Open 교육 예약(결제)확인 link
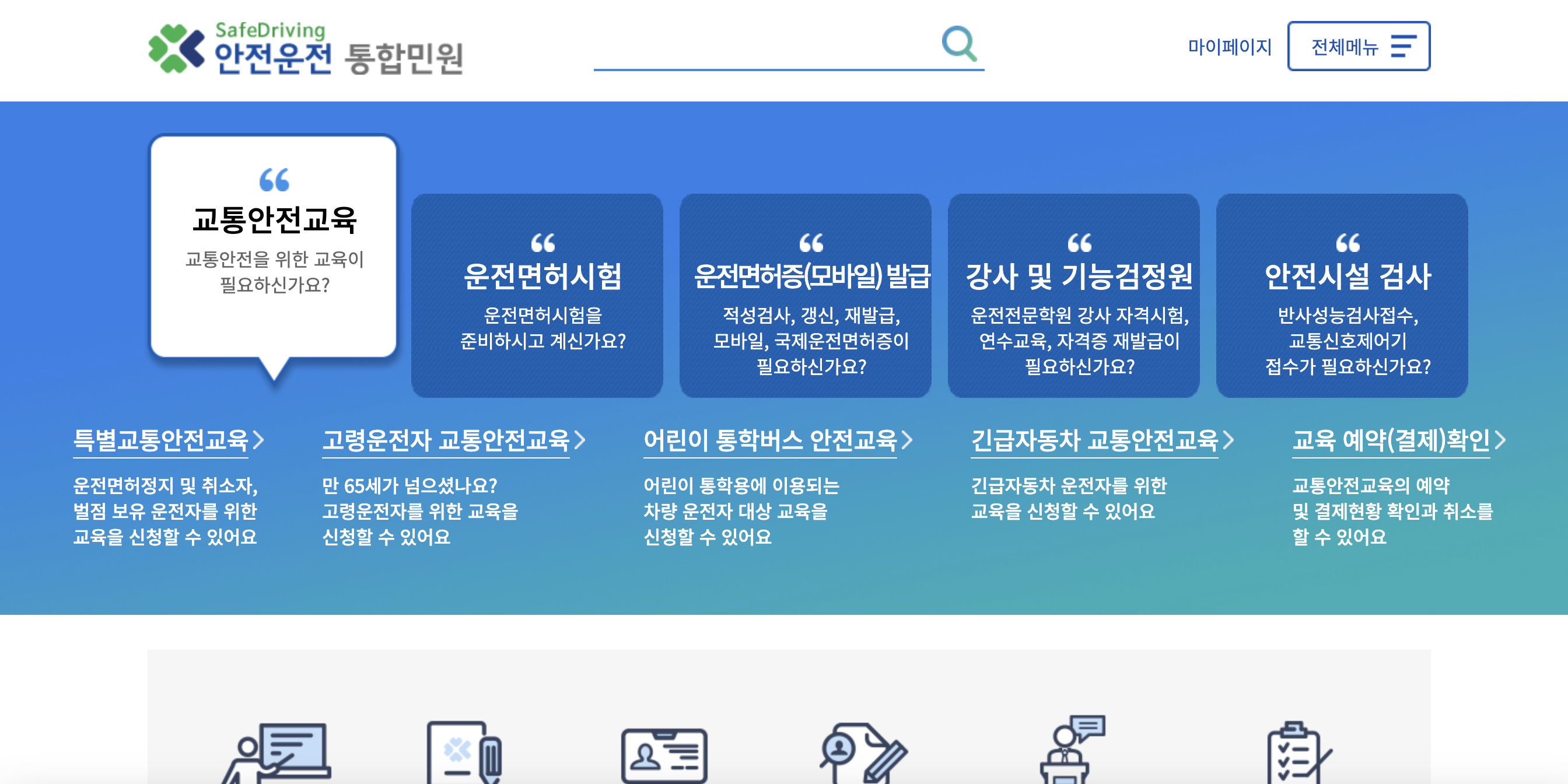The height and width of the screenshot is (784, 1568). tap(1398, 440)
